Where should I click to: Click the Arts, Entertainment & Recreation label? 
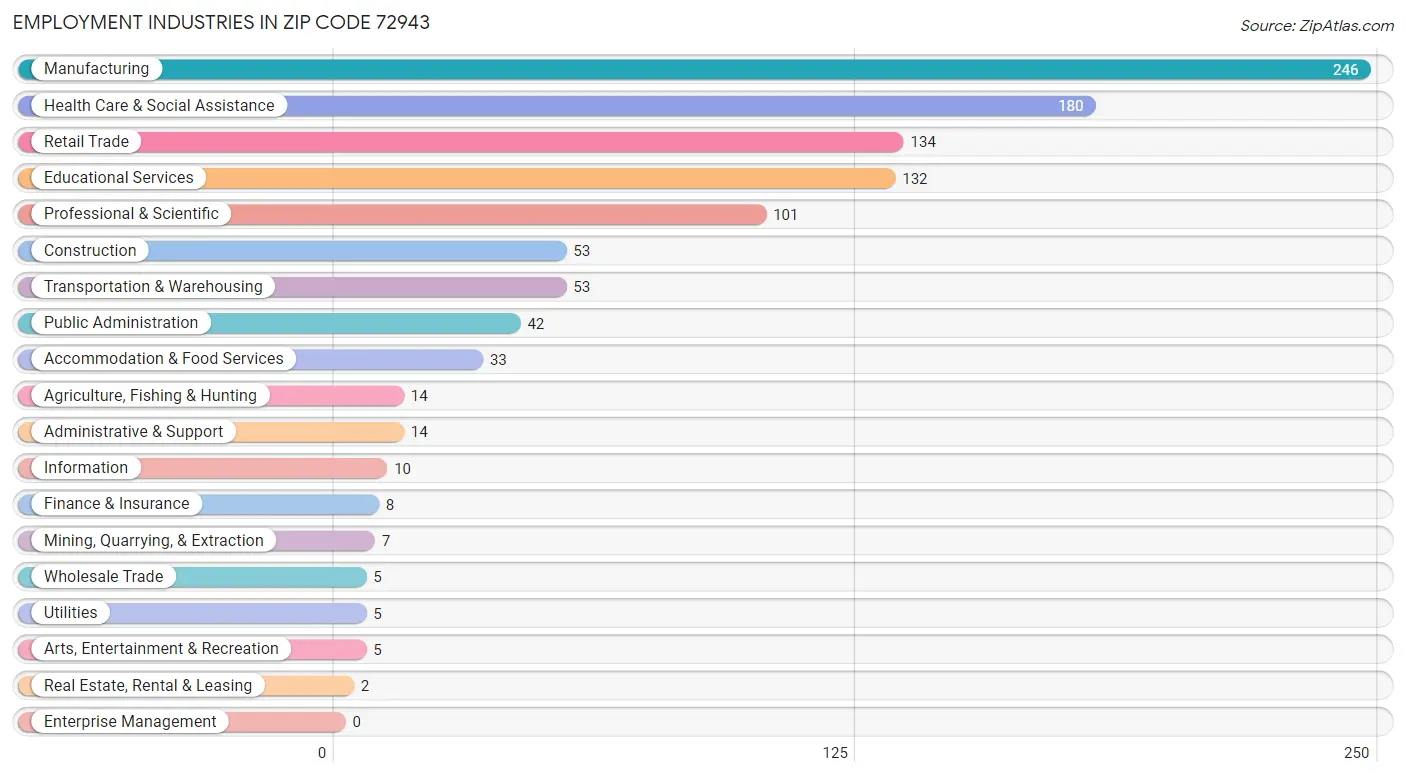tap(161, 648)
